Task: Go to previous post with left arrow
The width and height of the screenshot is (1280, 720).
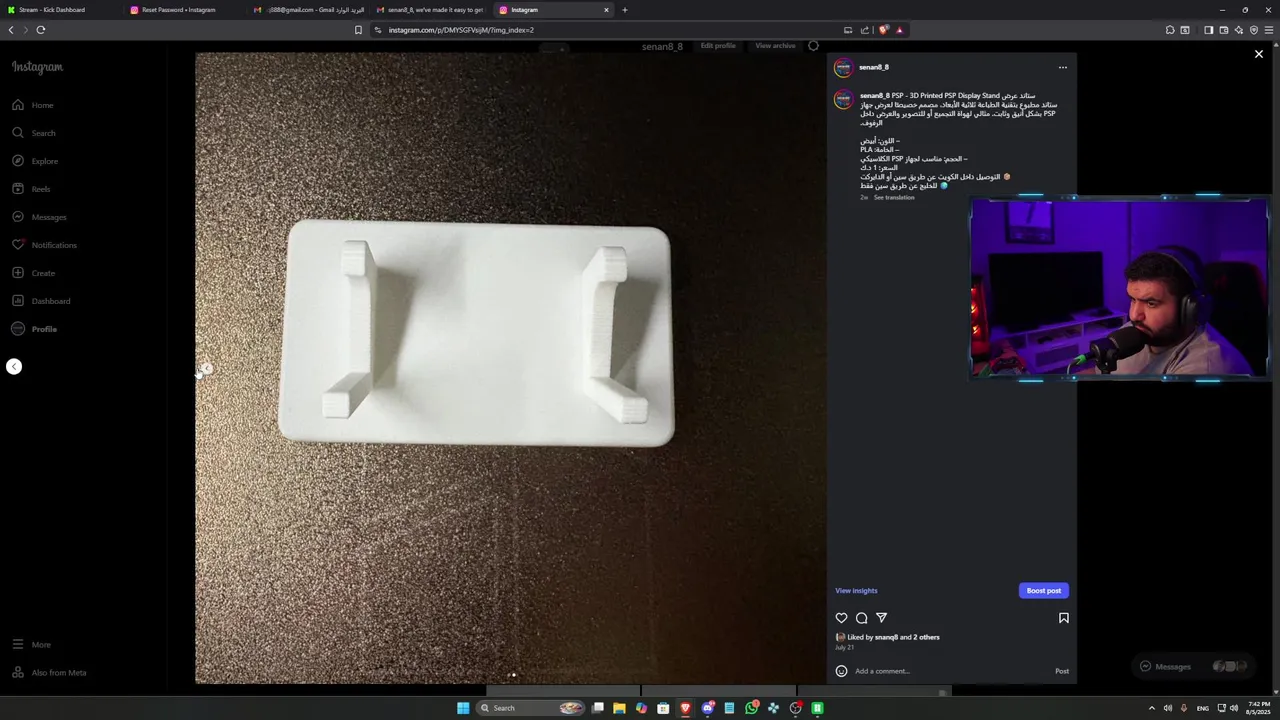Action: pyautogui.click(x=14, y=367)
